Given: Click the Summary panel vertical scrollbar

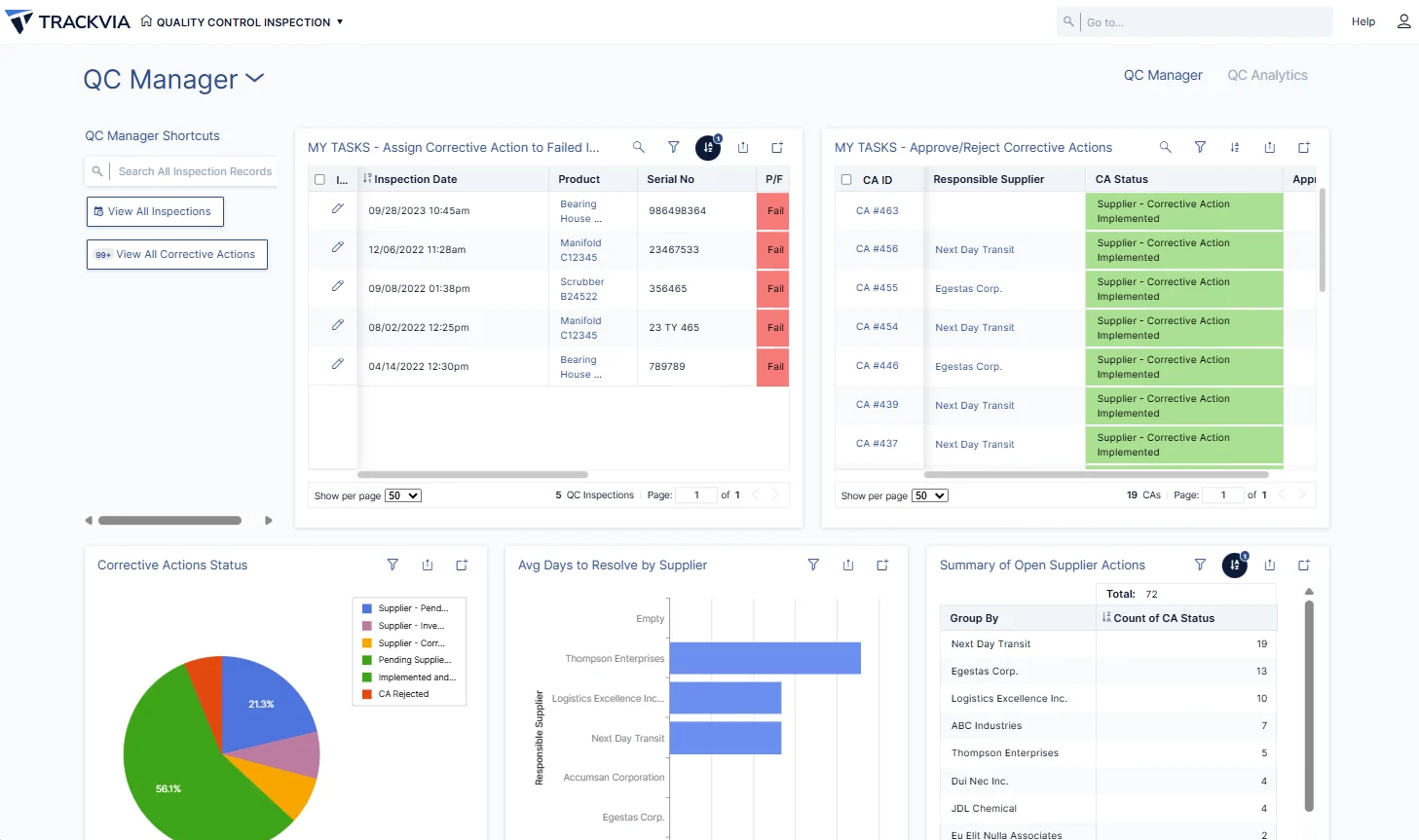Looking at the screenshot, I should pos(1309,706).
